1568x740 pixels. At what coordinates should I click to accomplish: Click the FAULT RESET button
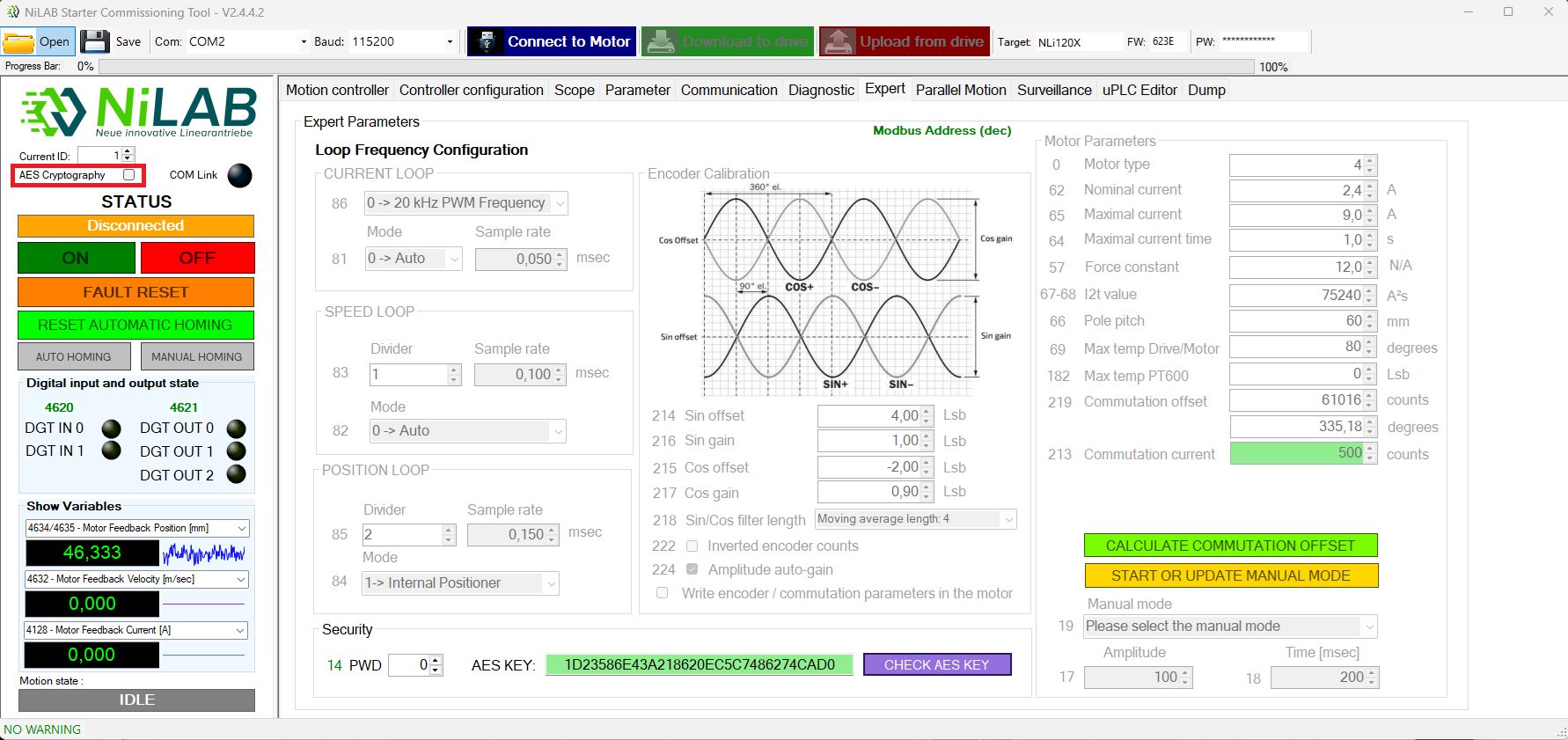pos(136,292)
